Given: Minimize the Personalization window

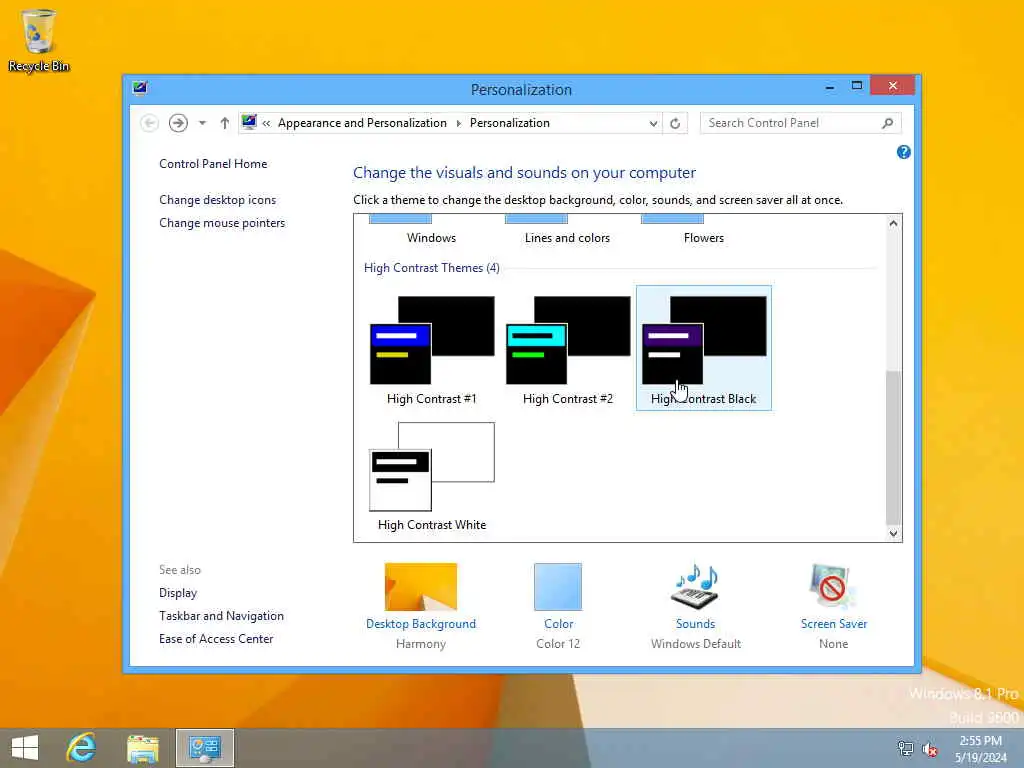Looking at the screenshot, I should [x=829, y=86].
